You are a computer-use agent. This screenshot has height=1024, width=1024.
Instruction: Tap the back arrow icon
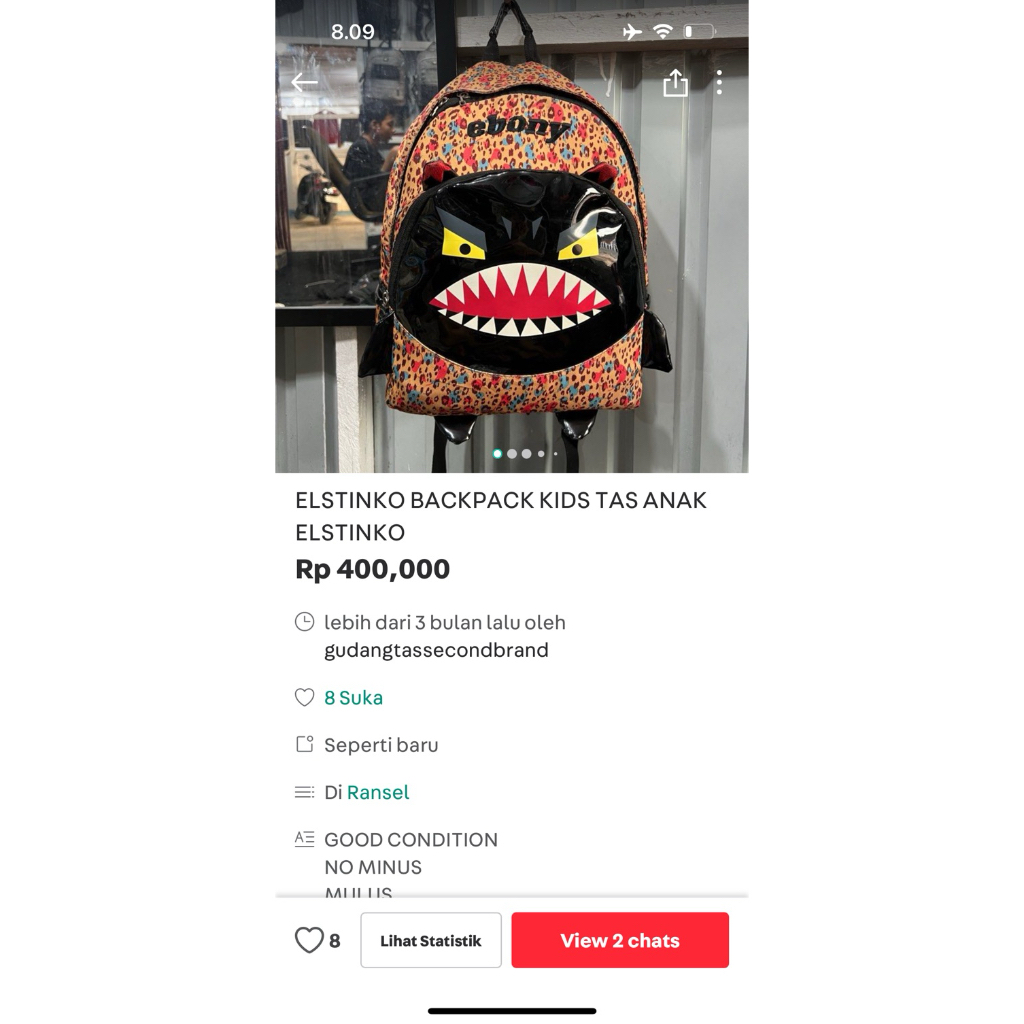(304, 82)
